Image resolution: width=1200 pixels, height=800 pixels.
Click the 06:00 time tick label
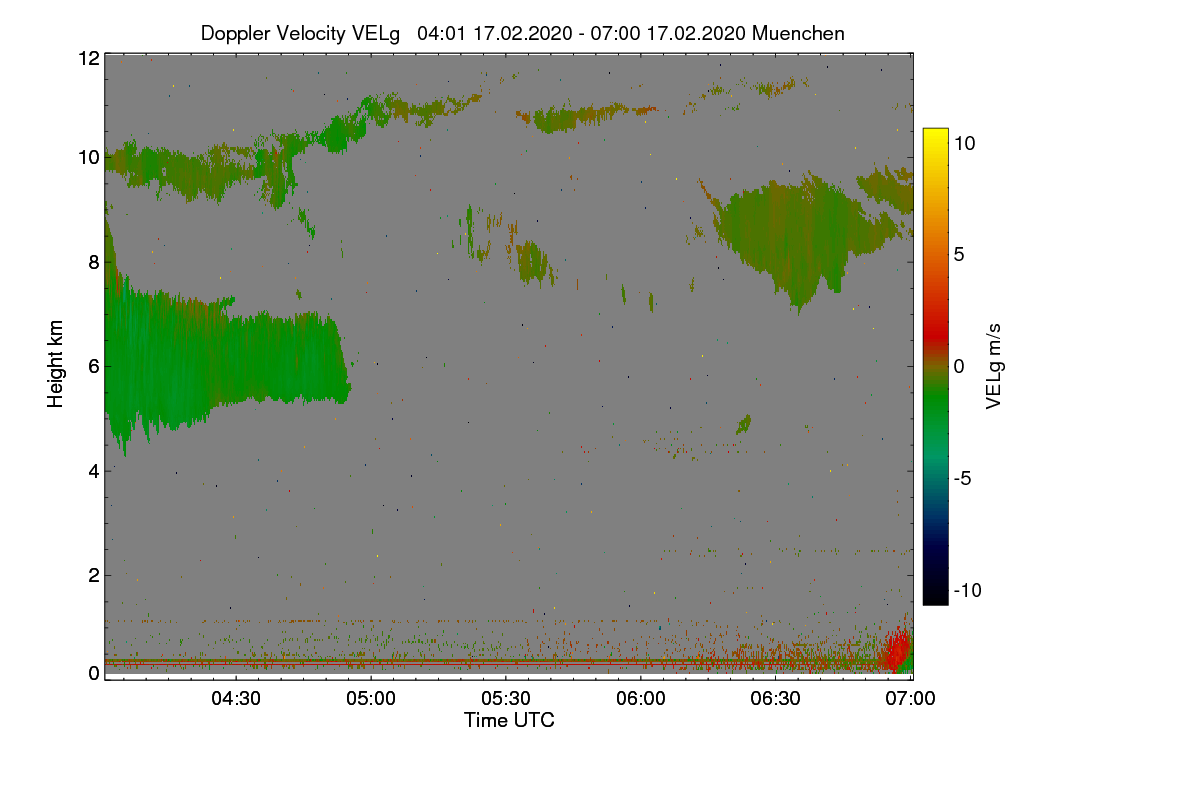point(640,698)
